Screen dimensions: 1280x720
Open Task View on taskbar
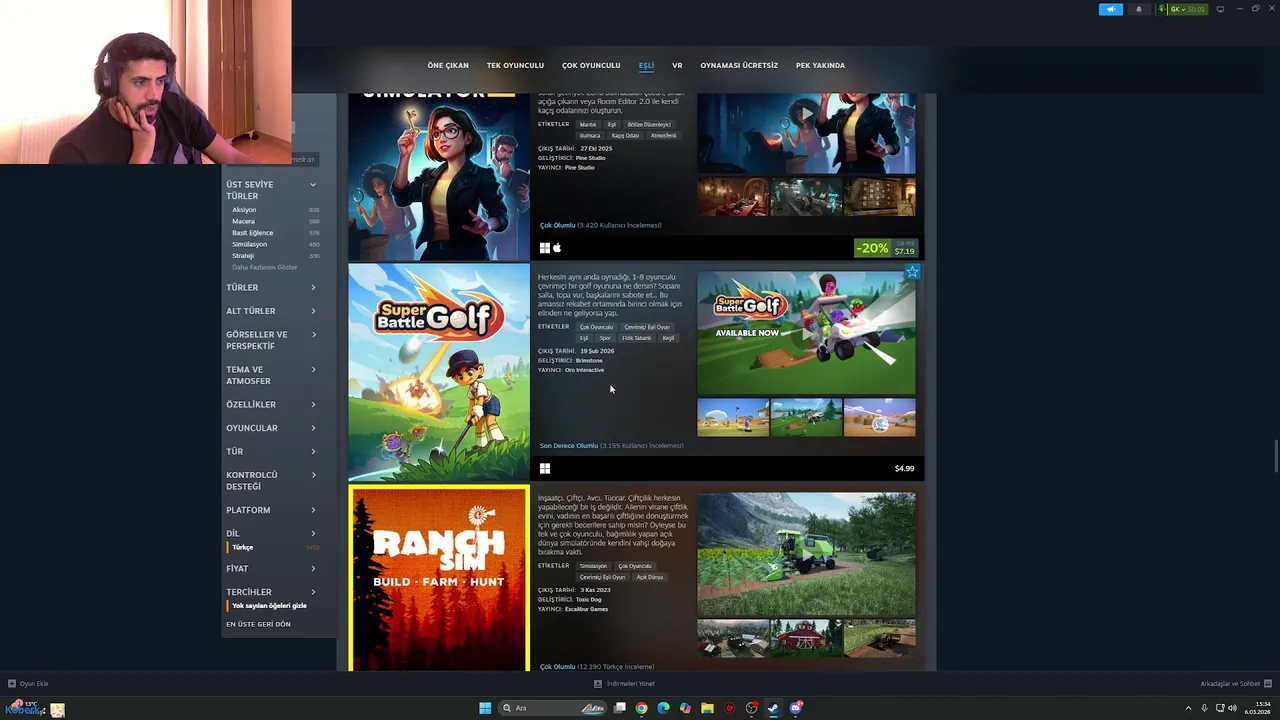point(620,708)
